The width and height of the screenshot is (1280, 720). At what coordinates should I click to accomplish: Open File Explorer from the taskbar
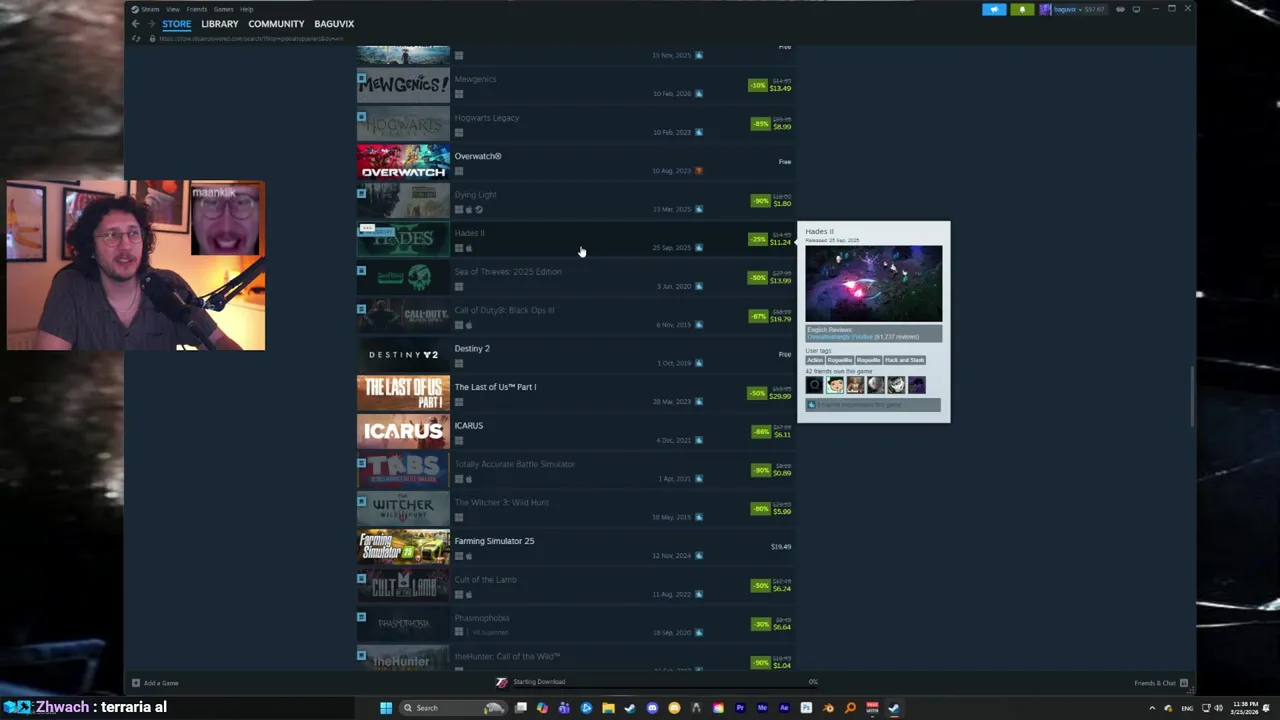click(608, 708)
